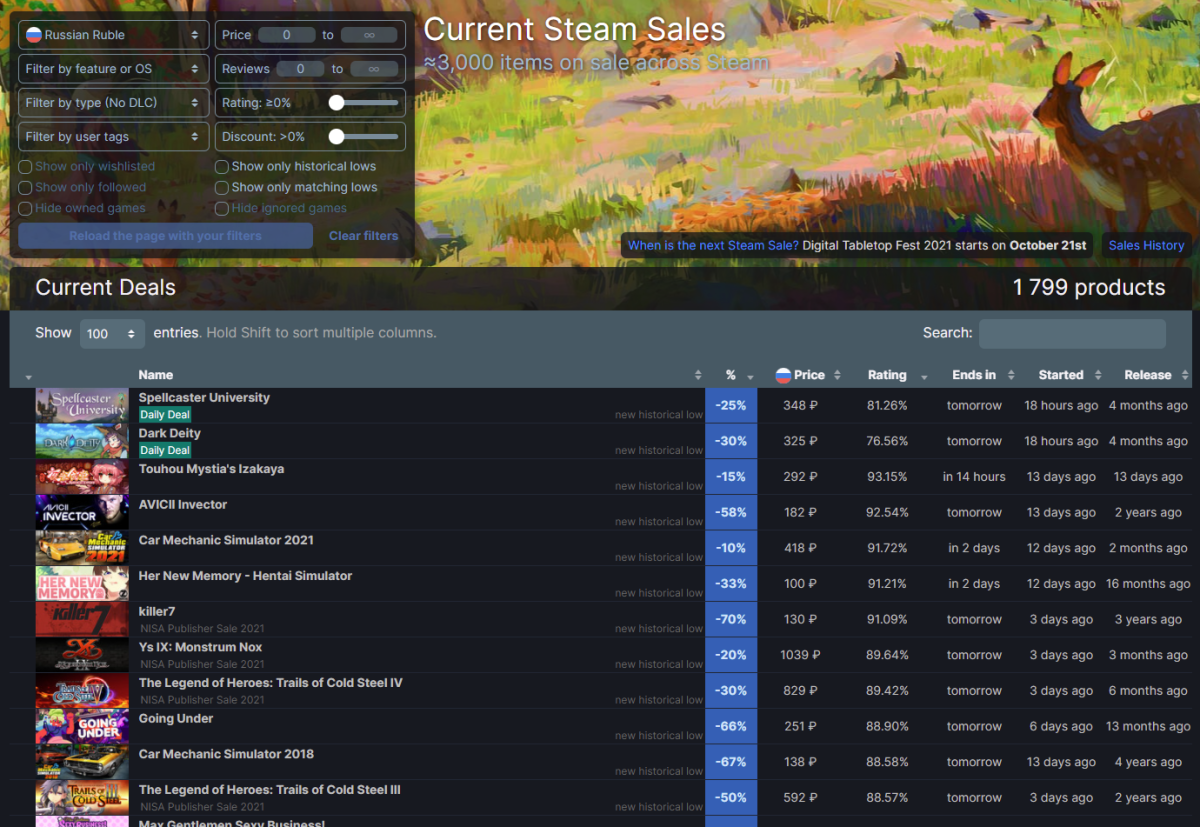Open Filter by feature or OS dropdown
The image size is (1200, 827).
click(x=113, y=69)
